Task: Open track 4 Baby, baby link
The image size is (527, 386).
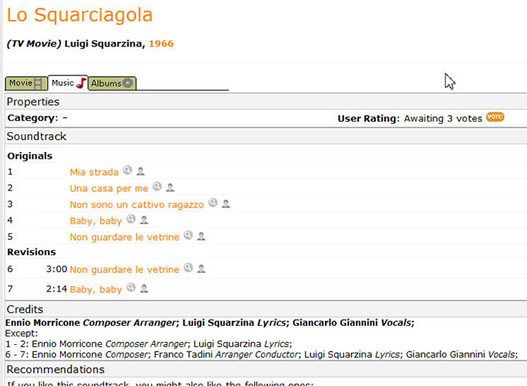Action: tap(96, 221)
